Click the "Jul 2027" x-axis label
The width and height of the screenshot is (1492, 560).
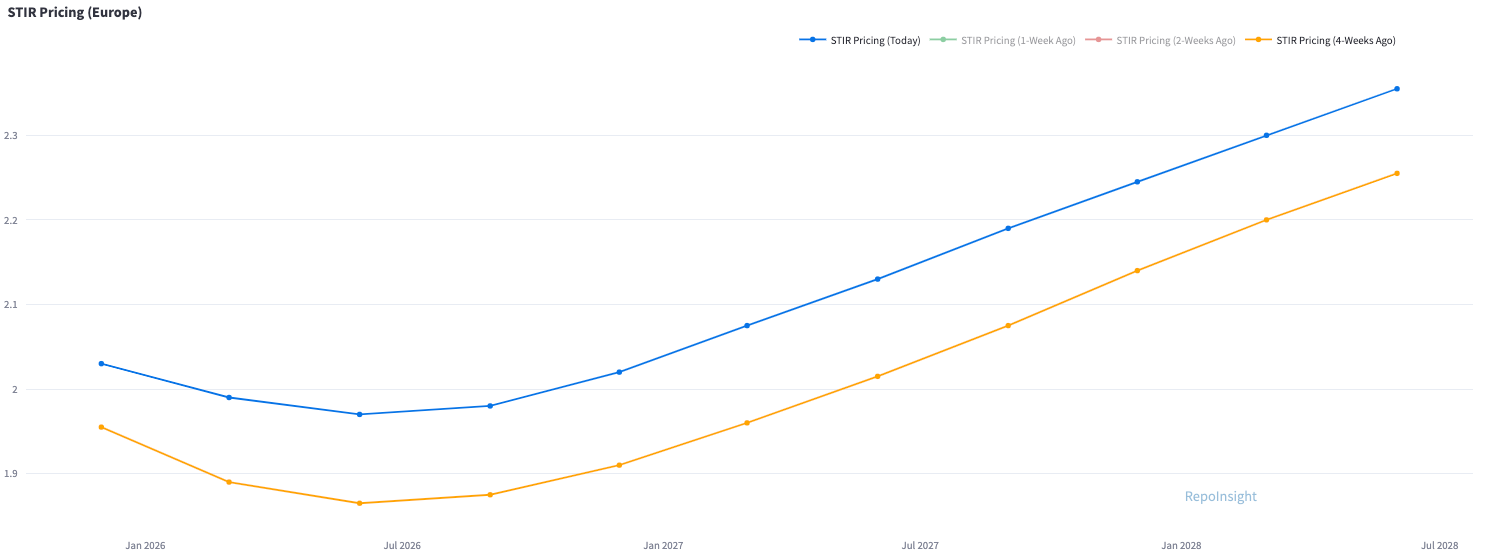920,546
